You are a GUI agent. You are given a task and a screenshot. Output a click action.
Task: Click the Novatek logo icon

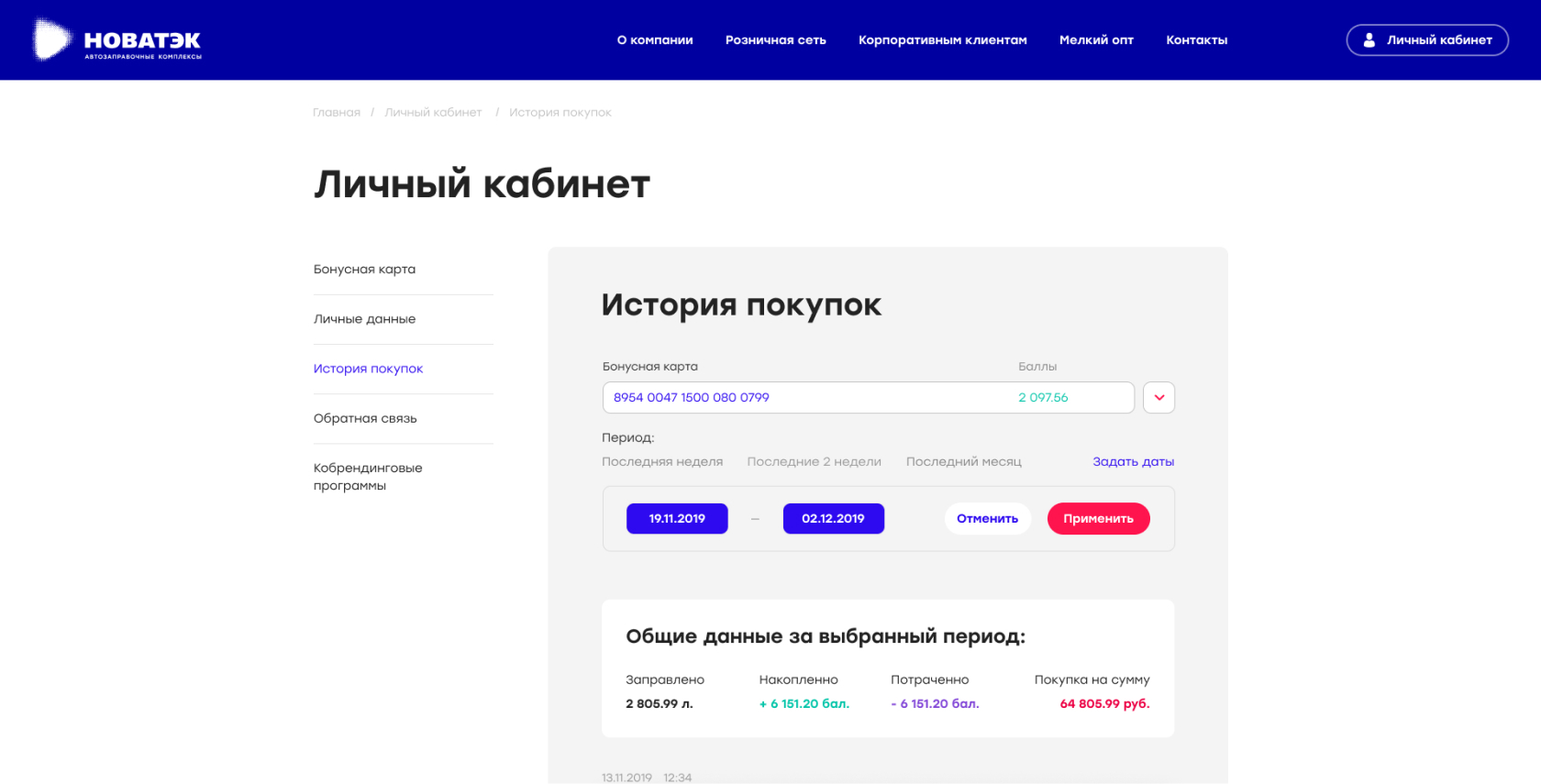[x=51, y=40]
